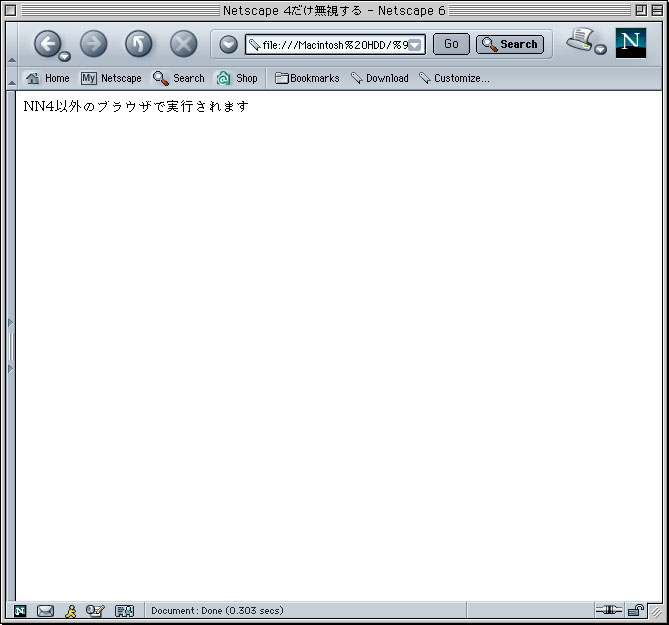
Task: Click the window resize grip corner
Action: 656,612
